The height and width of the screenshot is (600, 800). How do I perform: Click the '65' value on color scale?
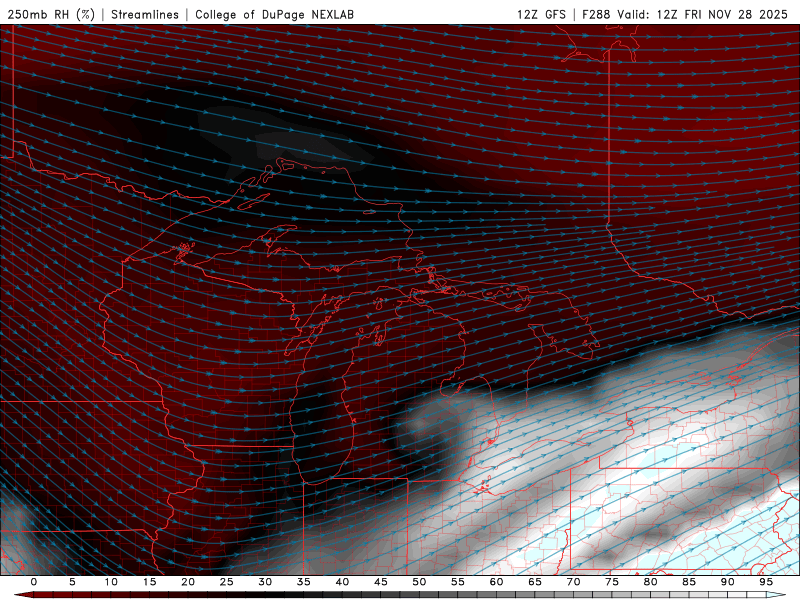(535, 582)
